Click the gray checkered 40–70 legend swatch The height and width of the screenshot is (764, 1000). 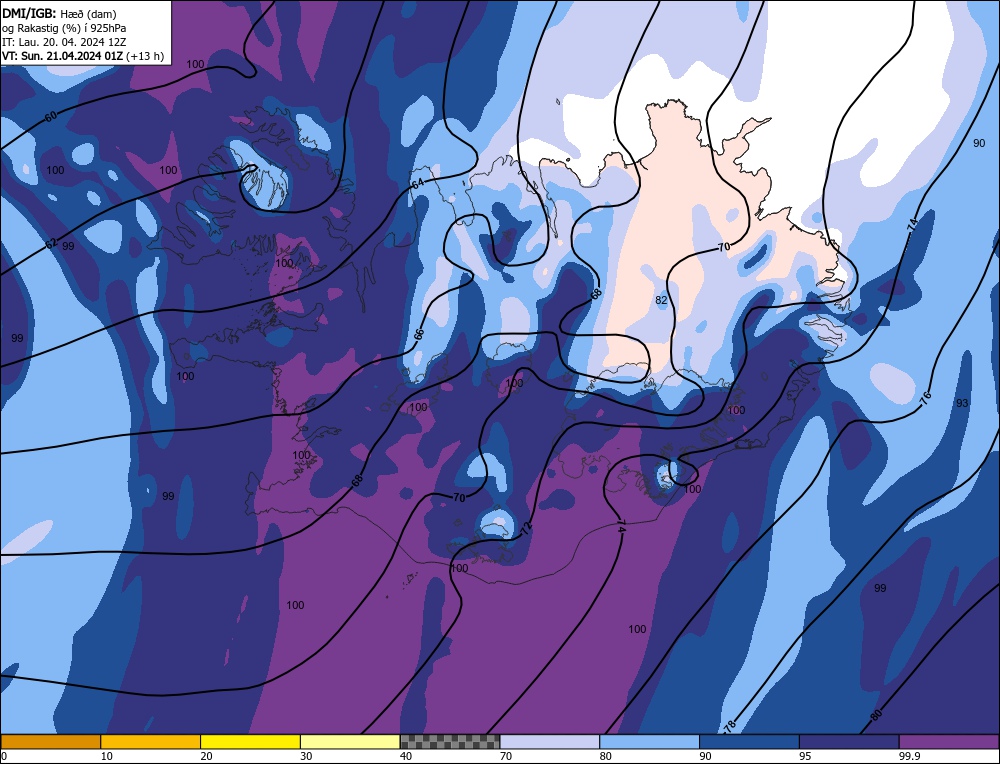(450, 741)
